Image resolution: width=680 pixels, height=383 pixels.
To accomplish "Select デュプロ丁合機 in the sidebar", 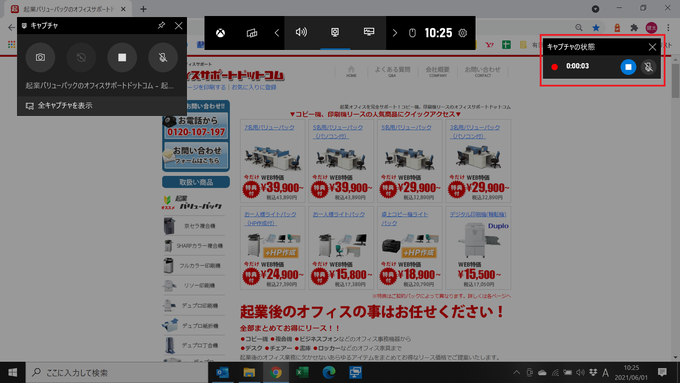I will click(194, 346).
